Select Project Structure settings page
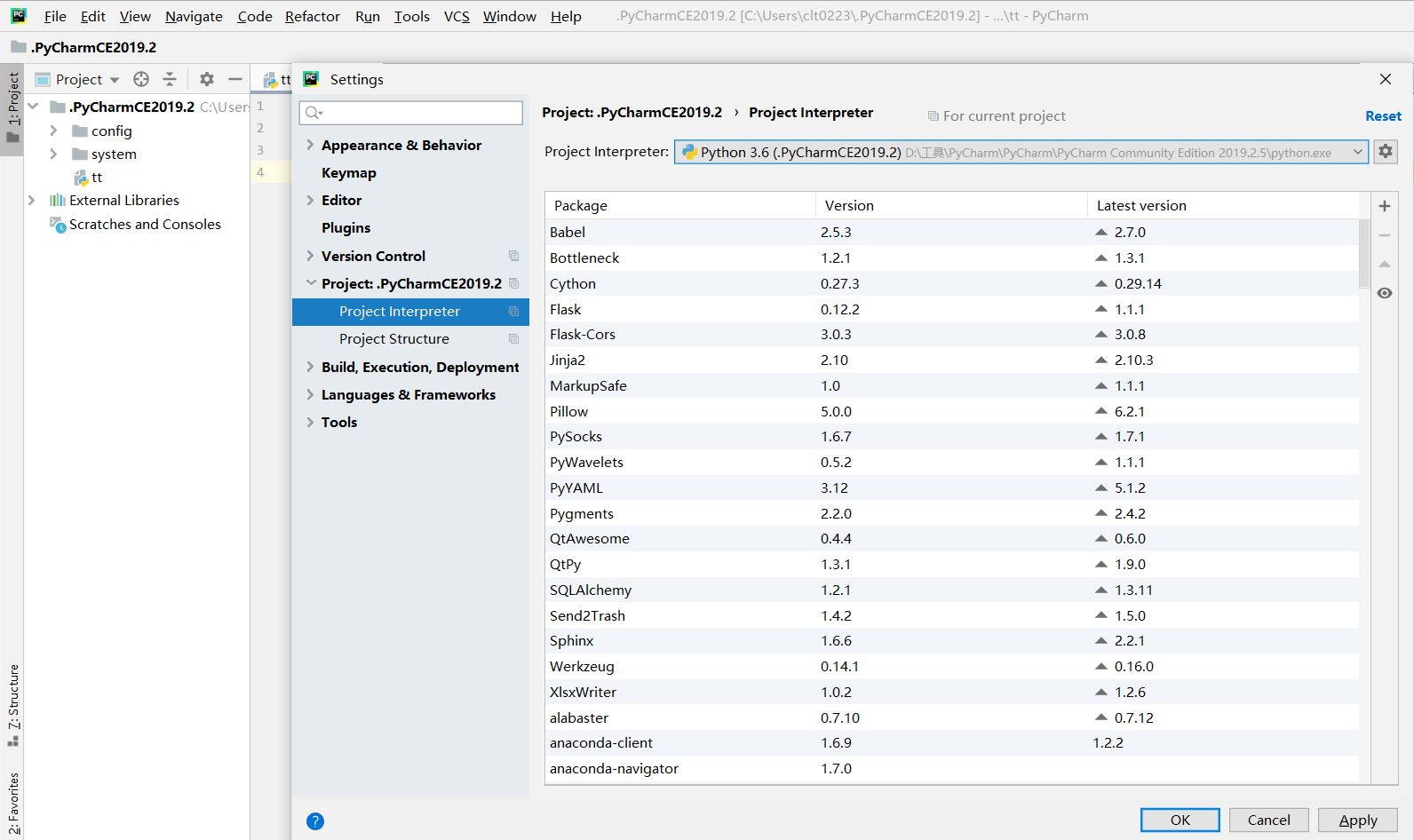Viewport: 1414px width, 840px height. (x=393, y=339)
